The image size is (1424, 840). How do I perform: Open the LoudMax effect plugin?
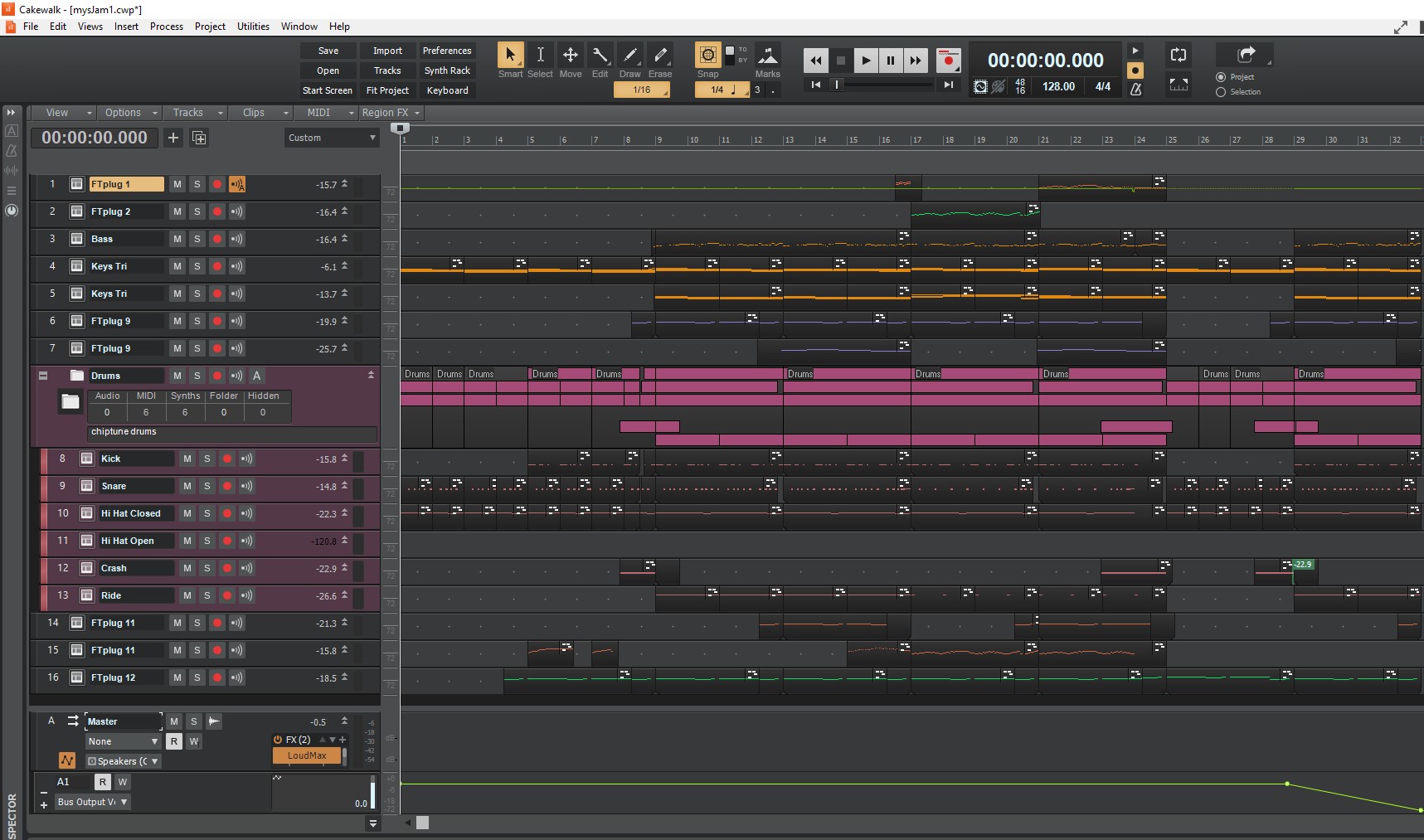(x=307, y=755)
